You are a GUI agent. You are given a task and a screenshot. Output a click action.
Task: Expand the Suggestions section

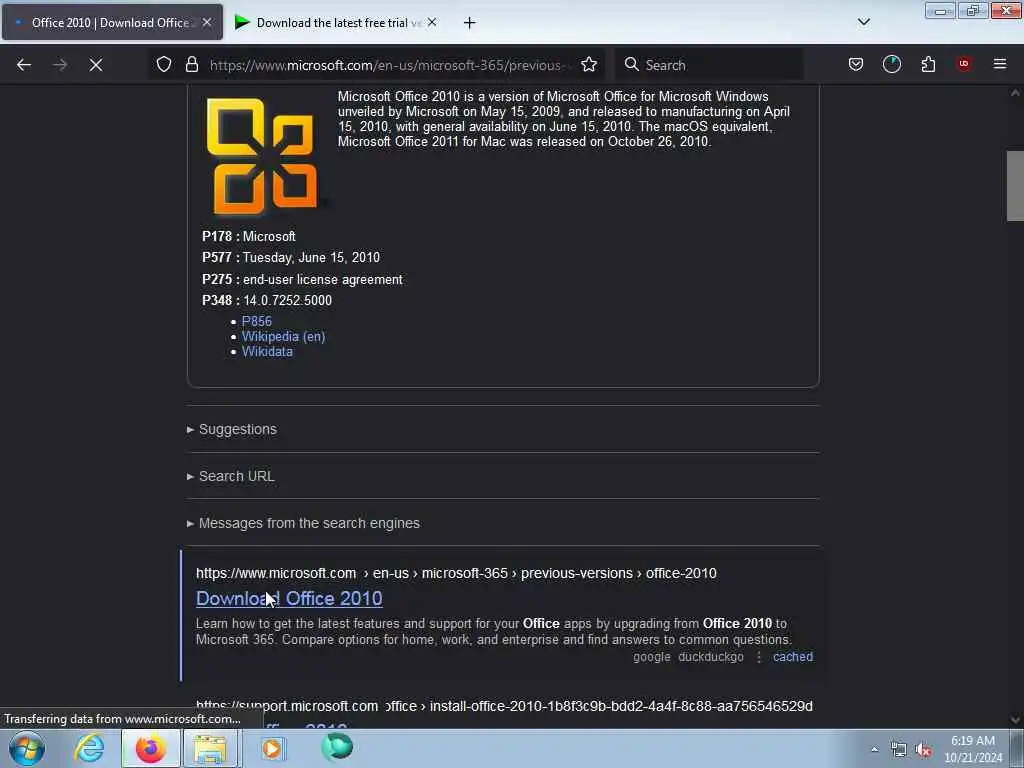232,429
